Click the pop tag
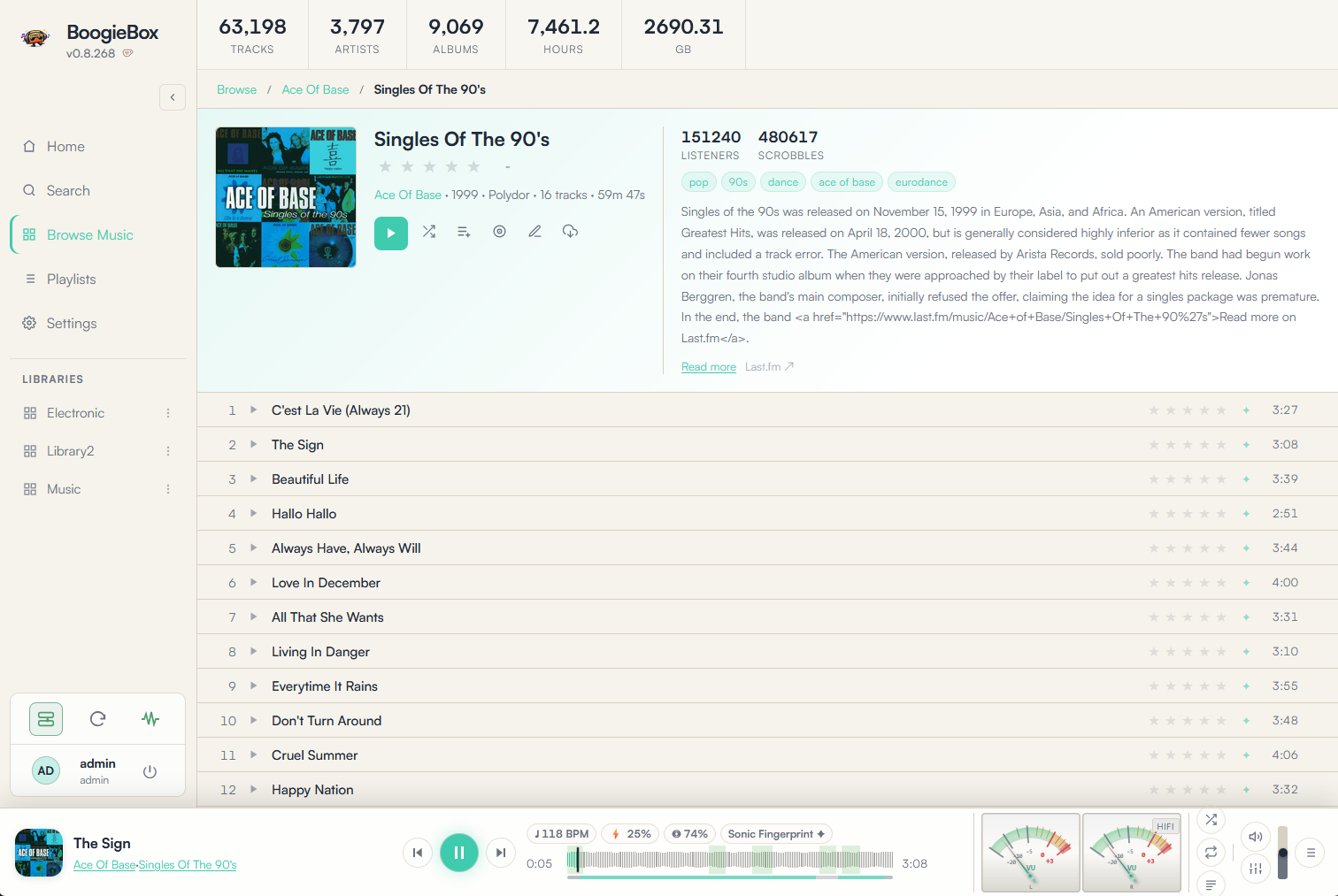The height and width of the screenshot is (896, 1338). coord(699,182)
